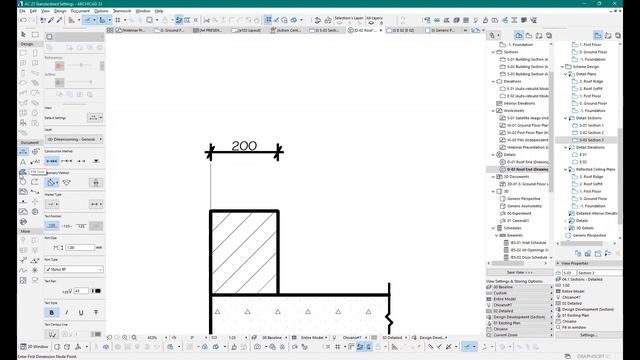Click the Suspend Groups icon in toolbar

pyautogui.click(x=179, y=20)
